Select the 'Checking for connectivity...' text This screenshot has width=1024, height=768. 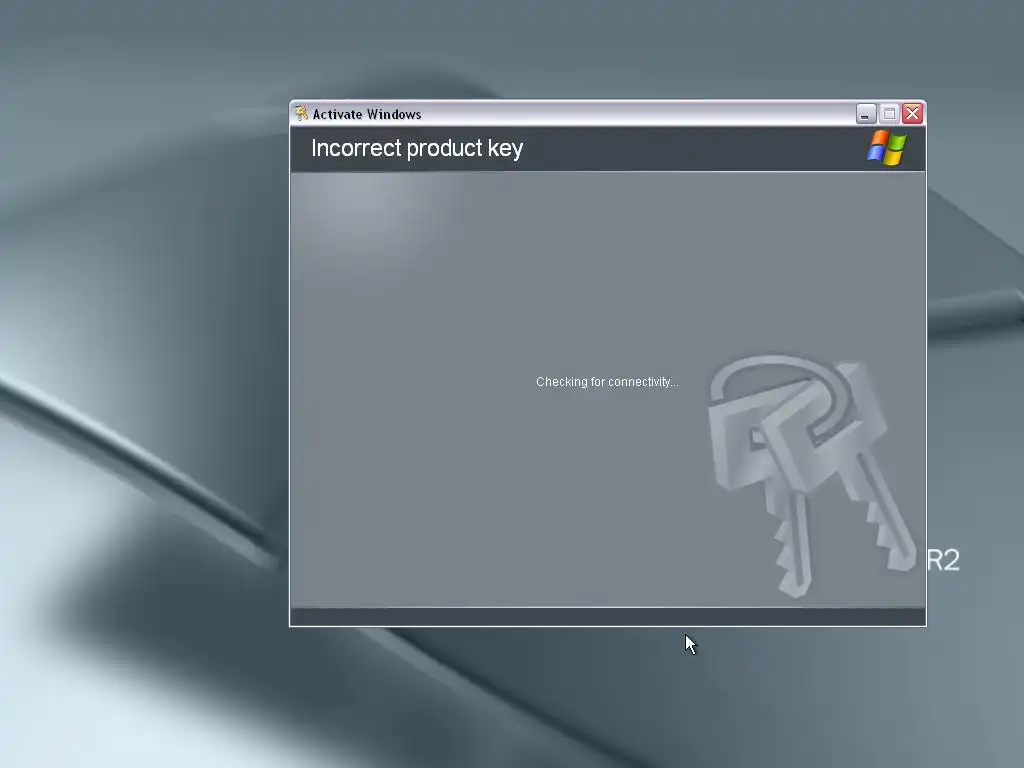[607, 382]
